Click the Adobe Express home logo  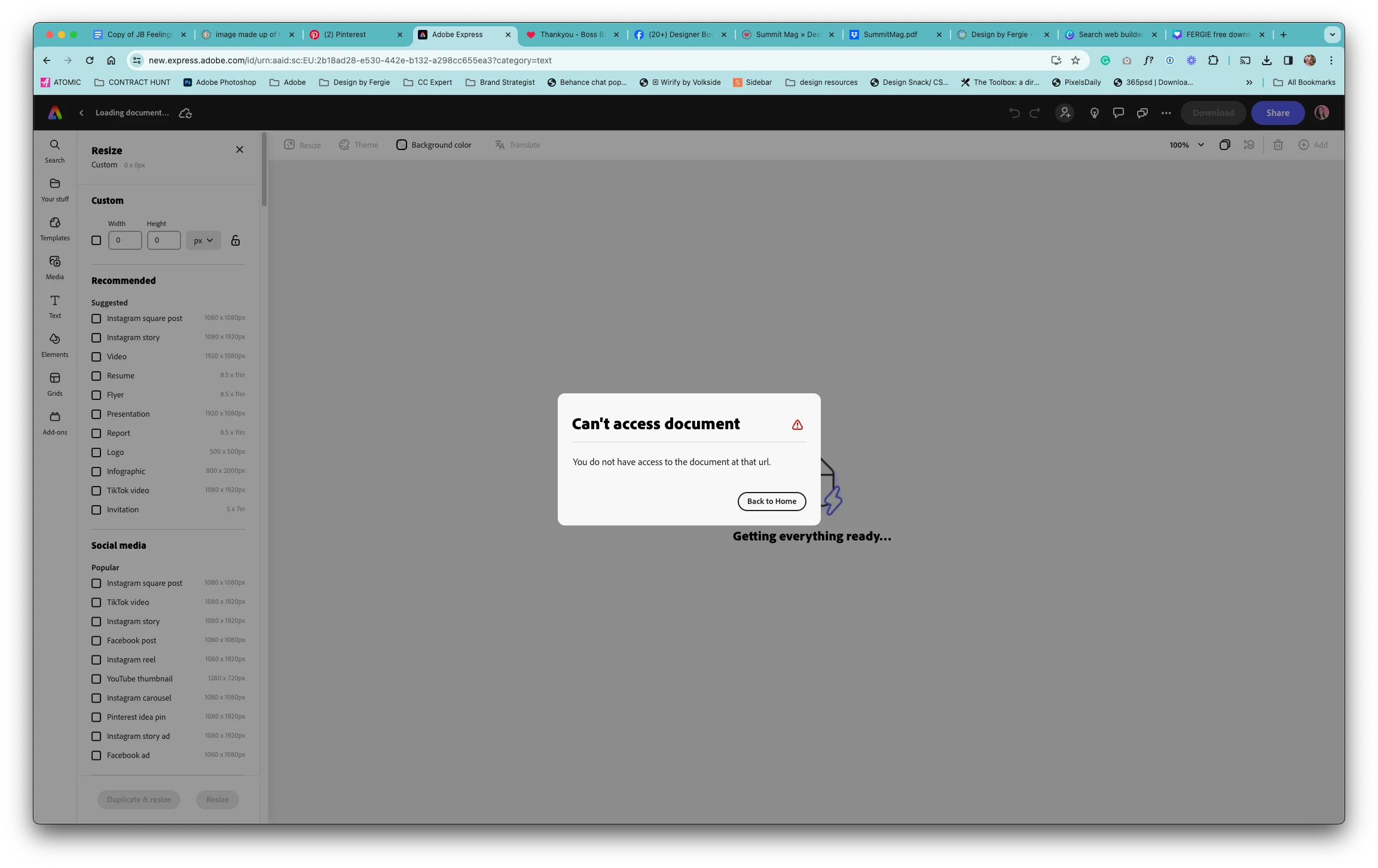coord(55,113)
